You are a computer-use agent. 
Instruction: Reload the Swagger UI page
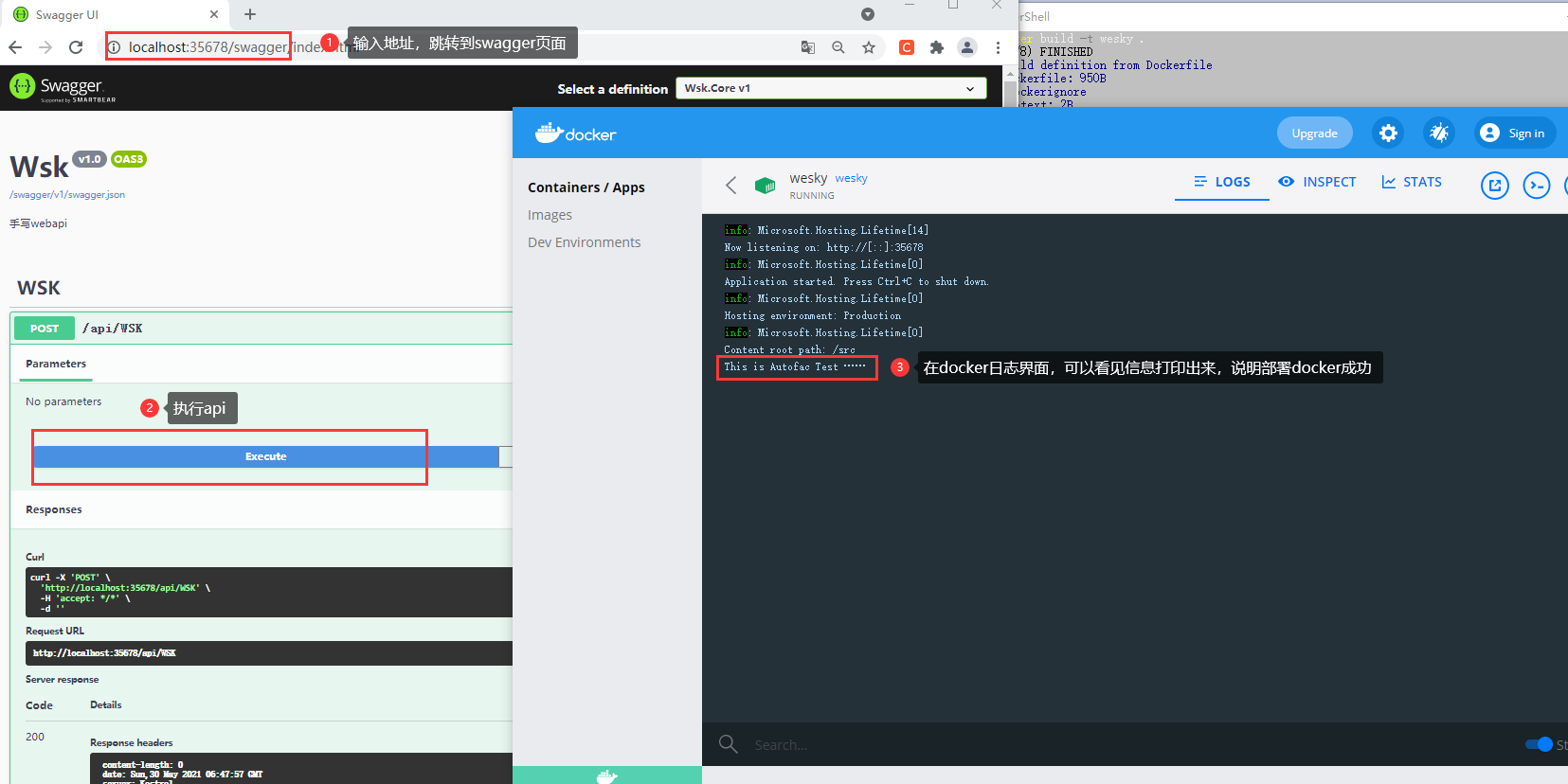click(76, 47)
